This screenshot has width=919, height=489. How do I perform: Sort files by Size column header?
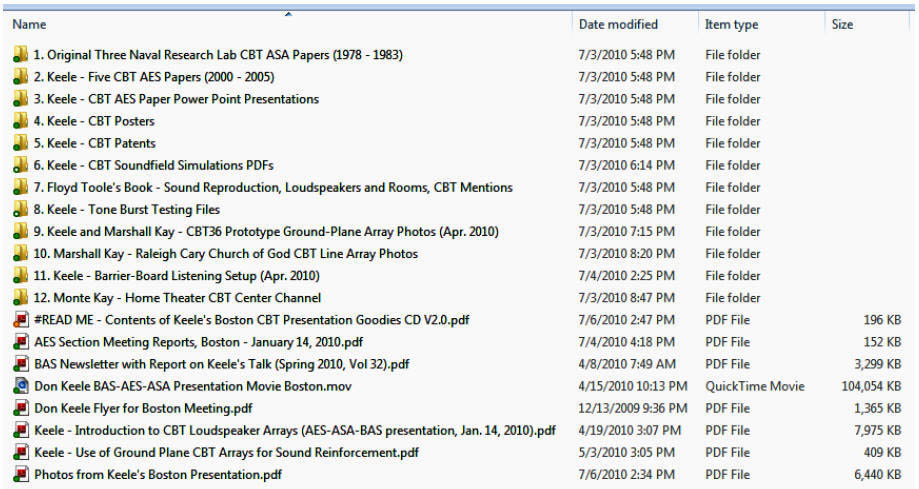[842, 24]
